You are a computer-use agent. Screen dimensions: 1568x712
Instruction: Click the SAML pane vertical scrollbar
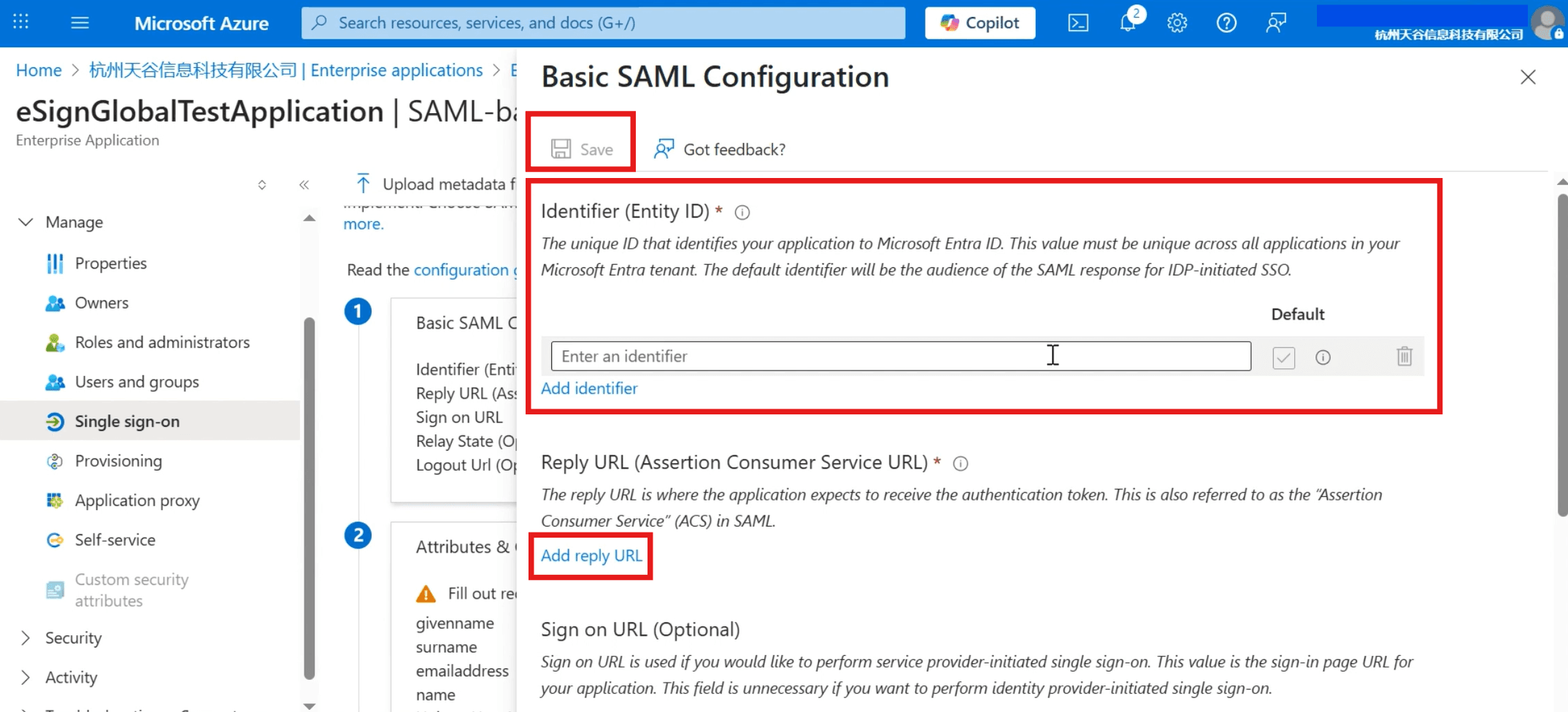click(x=1562, y=355)
